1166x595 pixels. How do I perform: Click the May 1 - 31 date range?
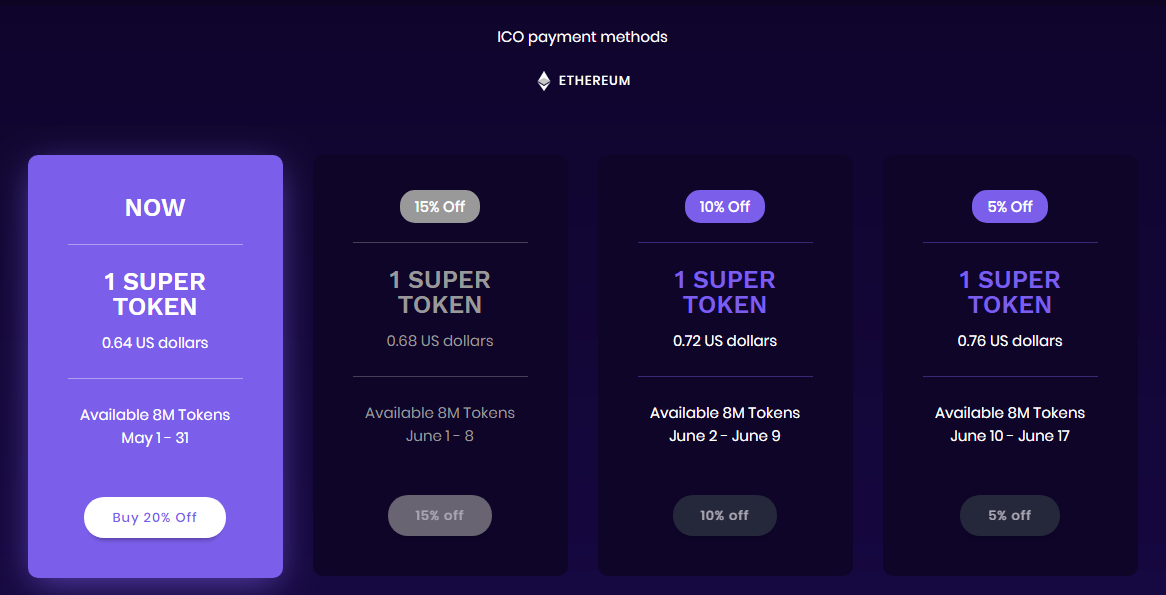(155, 438)
